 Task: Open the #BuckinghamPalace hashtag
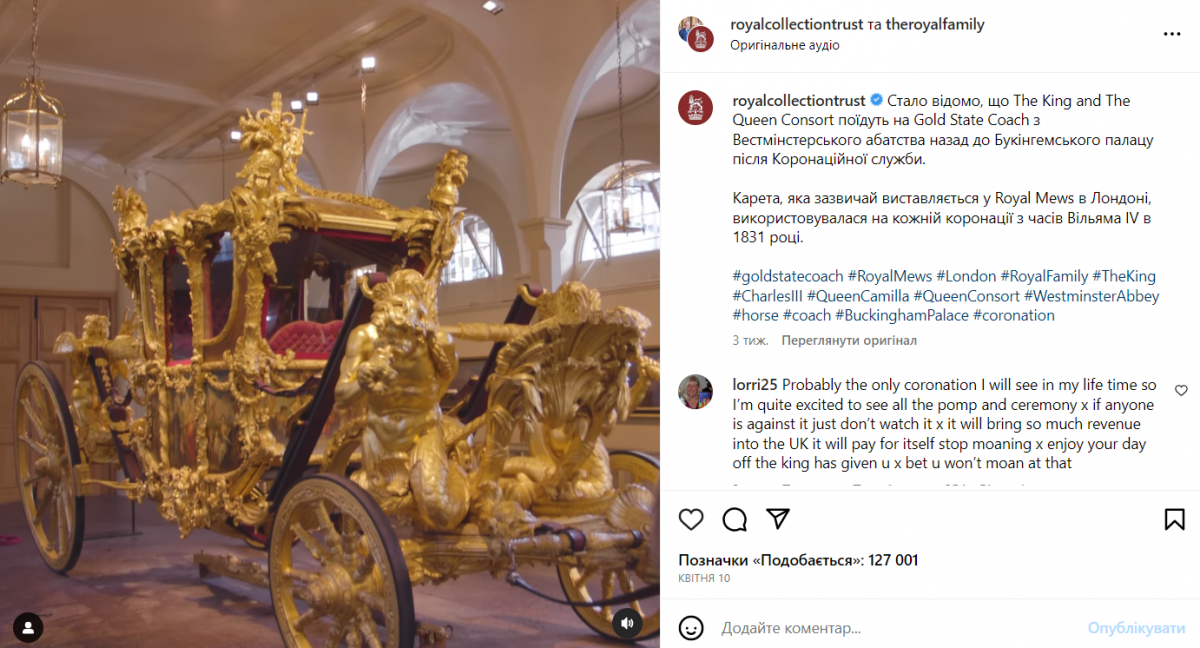902,315
